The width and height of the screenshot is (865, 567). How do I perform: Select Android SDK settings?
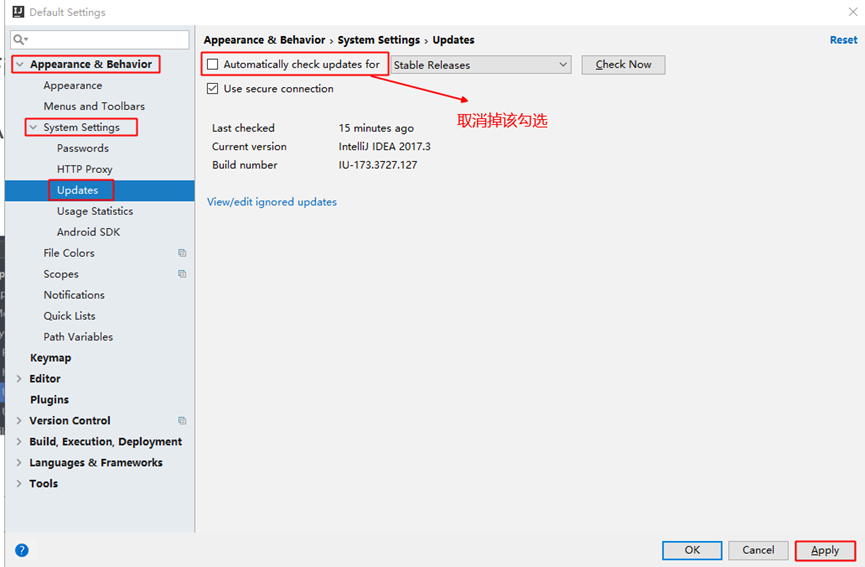coord(88,232)
